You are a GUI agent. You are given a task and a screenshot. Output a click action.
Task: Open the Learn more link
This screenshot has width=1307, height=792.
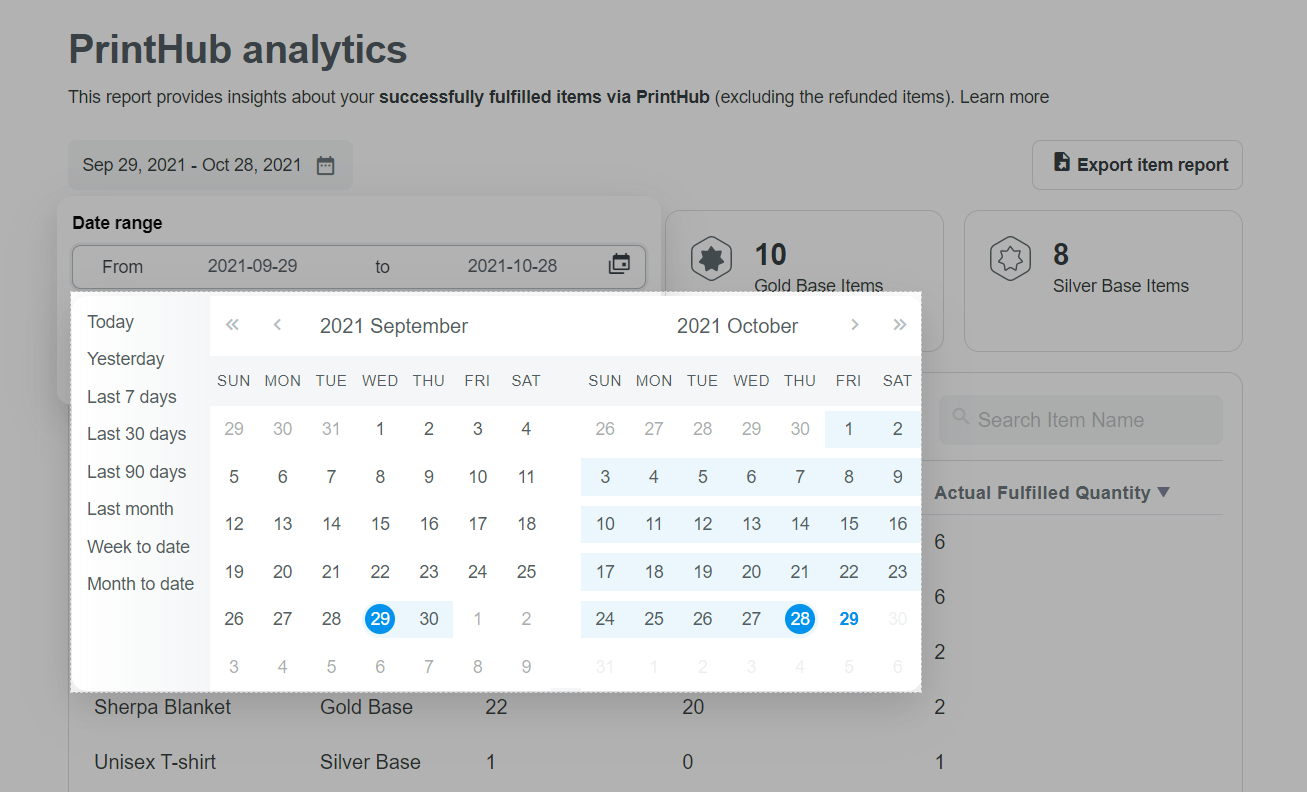click(1004, 97)
